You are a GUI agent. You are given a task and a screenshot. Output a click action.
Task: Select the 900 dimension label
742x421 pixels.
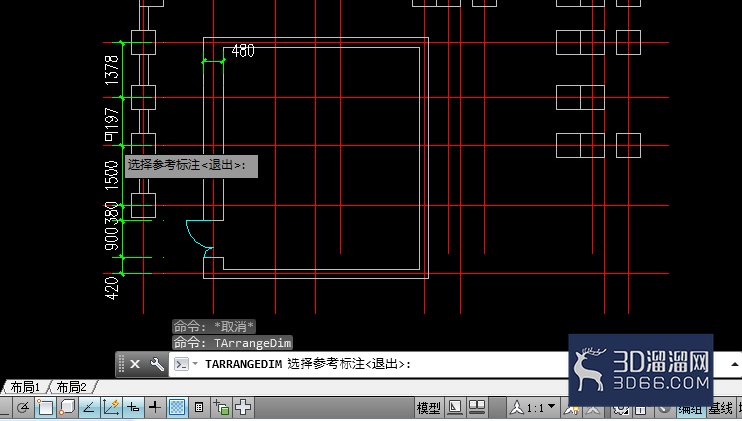coord(111,239)
